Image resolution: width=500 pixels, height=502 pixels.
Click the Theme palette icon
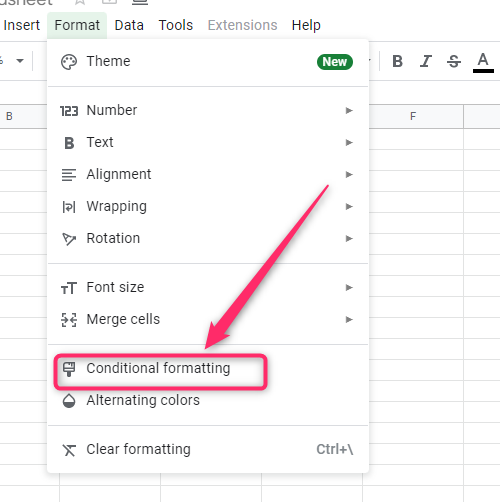69,62
